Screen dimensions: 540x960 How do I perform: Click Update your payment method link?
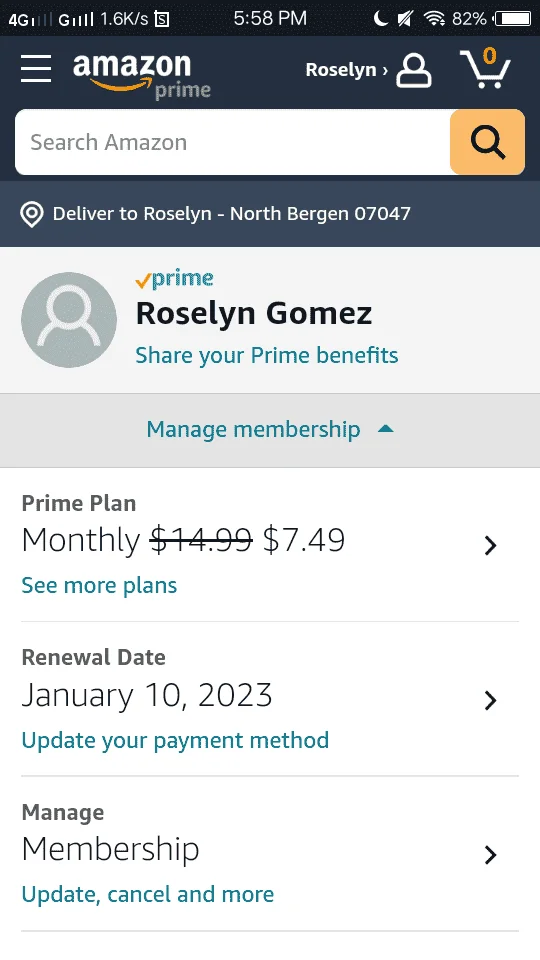175,740
